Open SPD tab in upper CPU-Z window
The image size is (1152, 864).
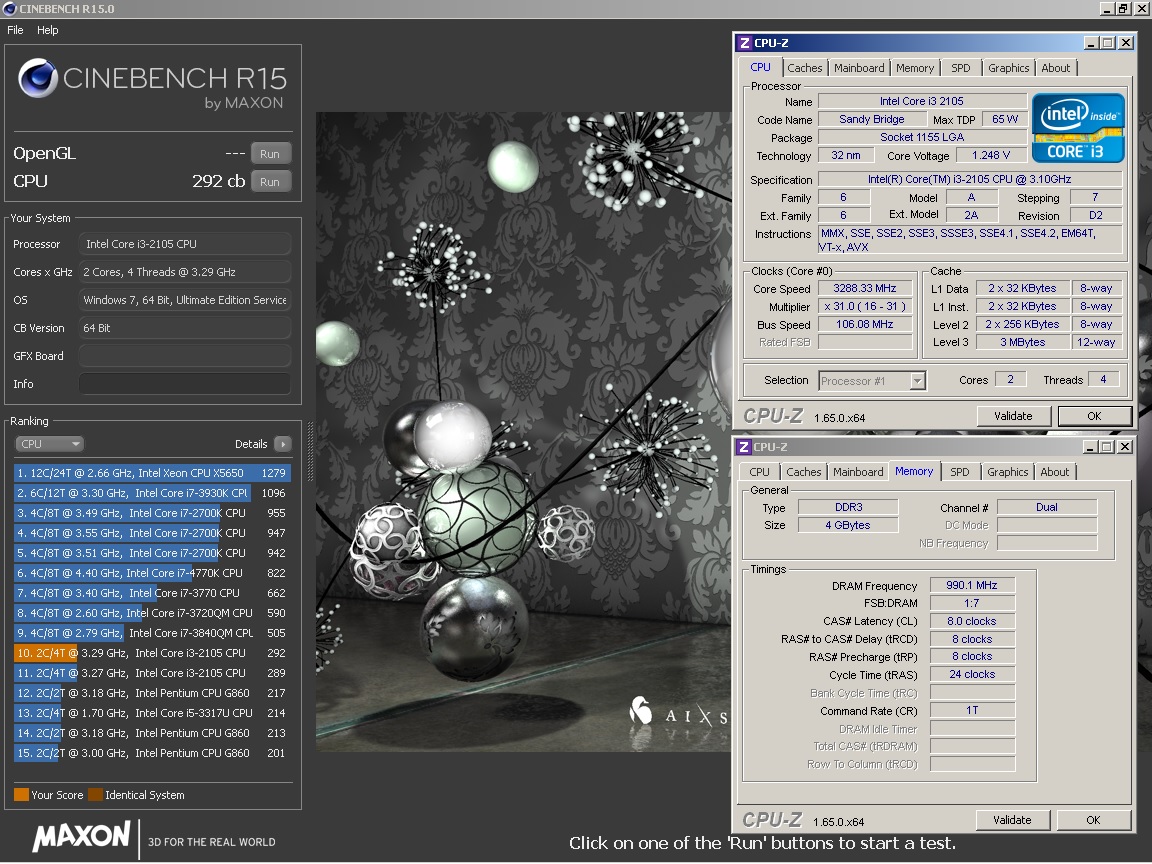pos(960,68)
